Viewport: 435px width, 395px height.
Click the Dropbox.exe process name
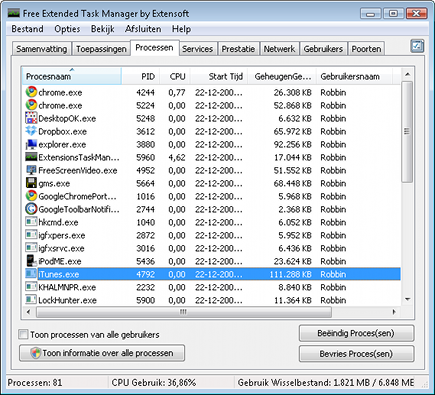(62, 131)
